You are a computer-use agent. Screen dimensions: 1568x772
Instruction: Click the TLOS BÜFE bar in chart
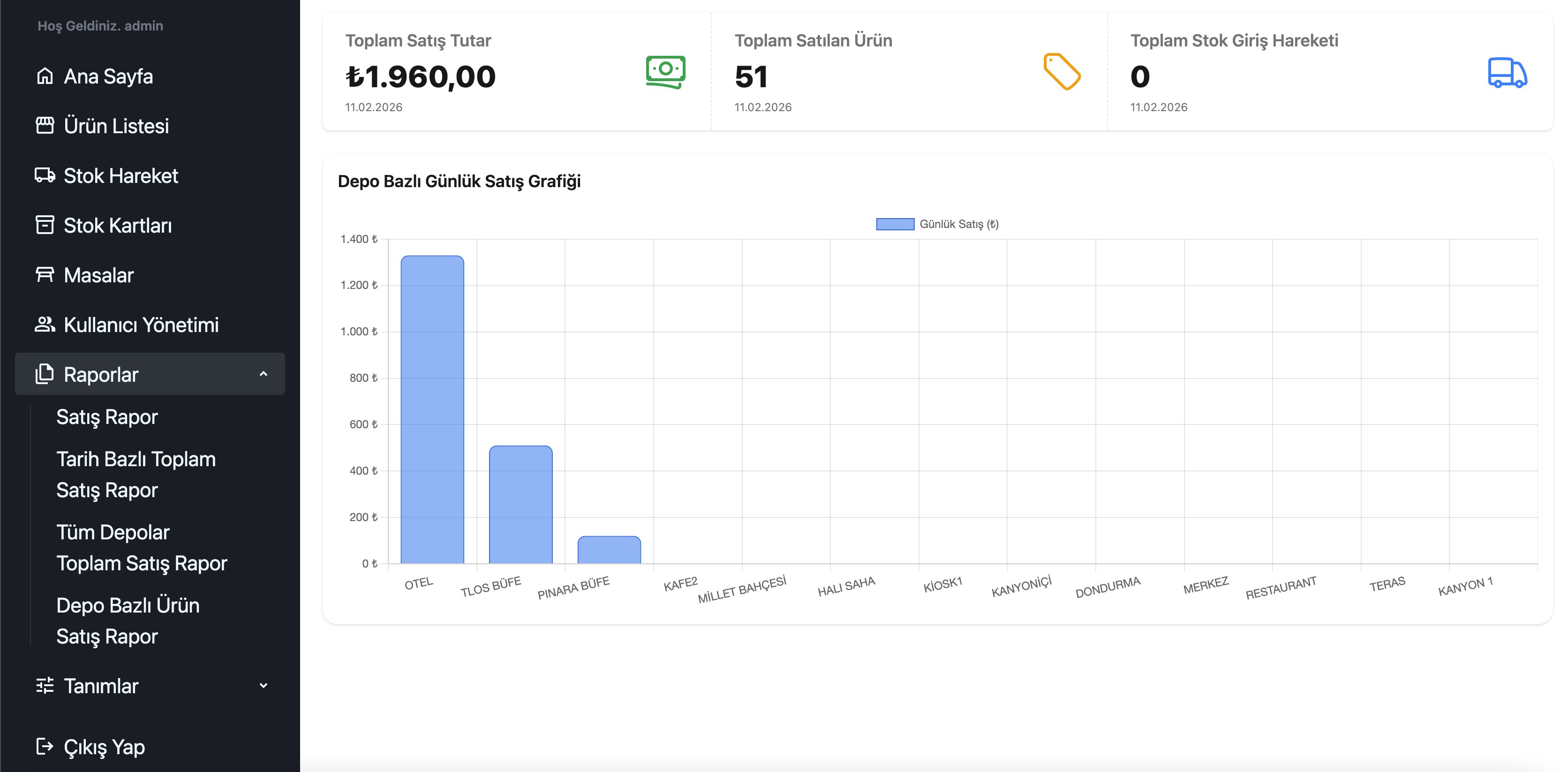coord(520,504)
